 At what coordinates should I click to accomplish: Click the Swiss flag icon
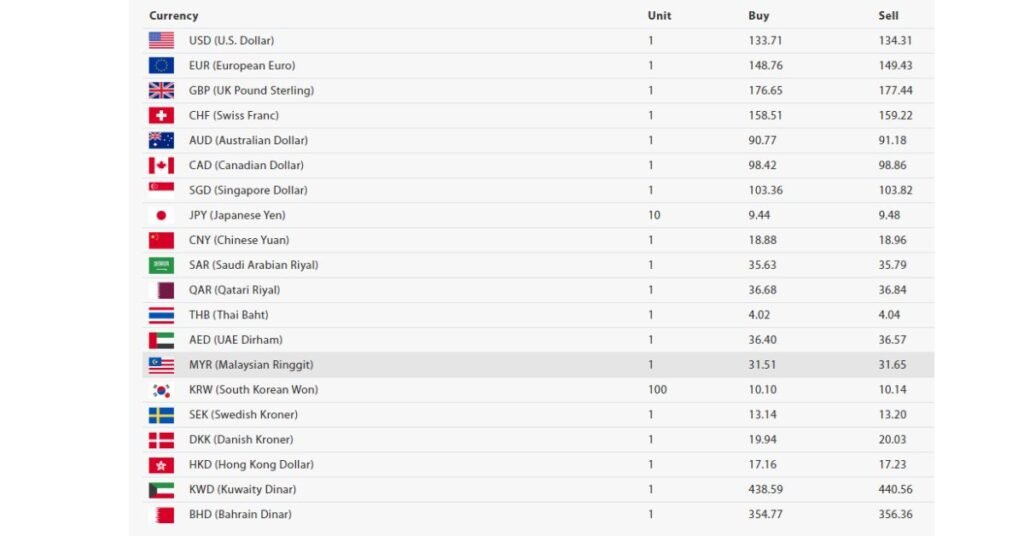(161, 116)
